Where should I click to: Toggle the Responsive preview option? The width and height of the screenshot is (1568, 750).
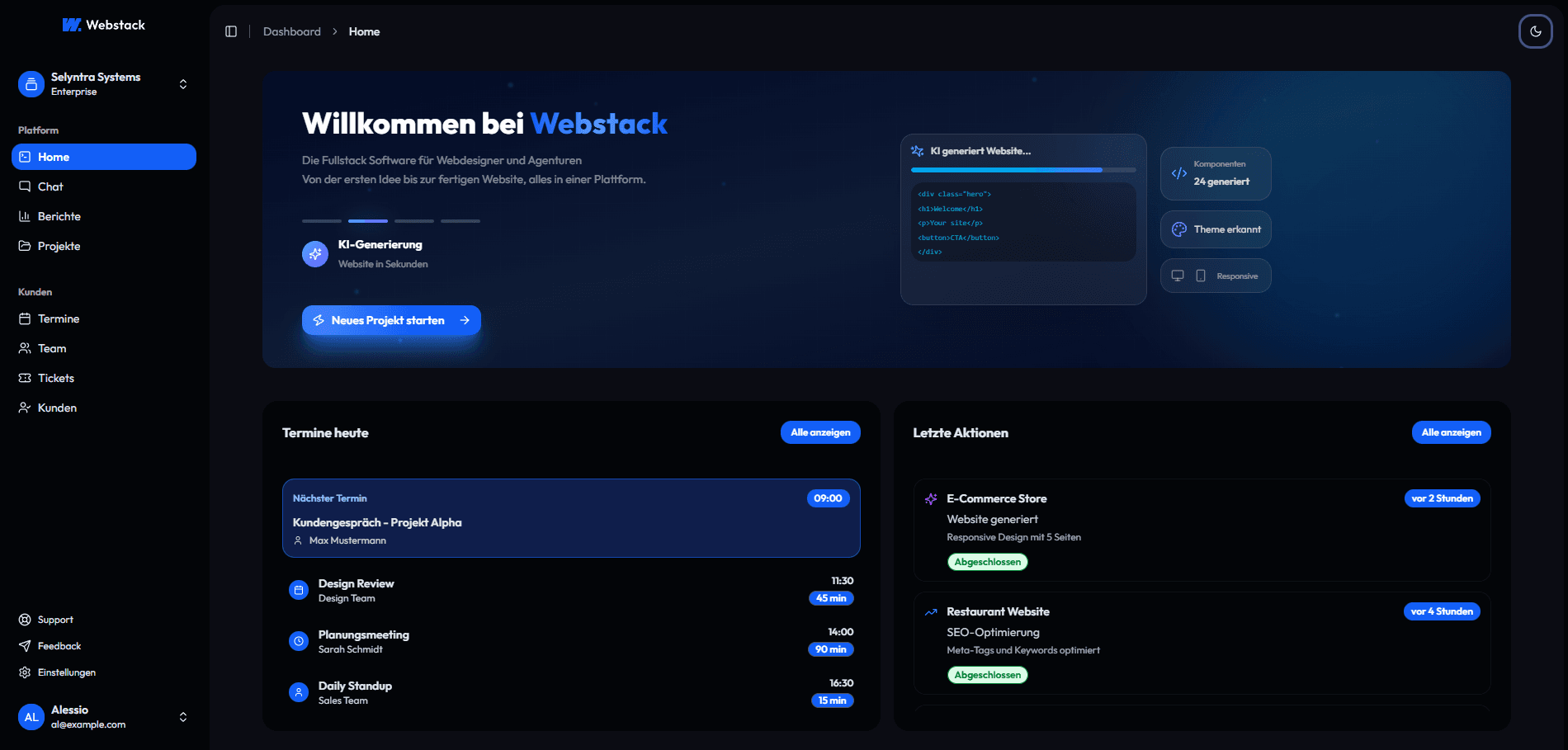click(x=1216, y=276)
